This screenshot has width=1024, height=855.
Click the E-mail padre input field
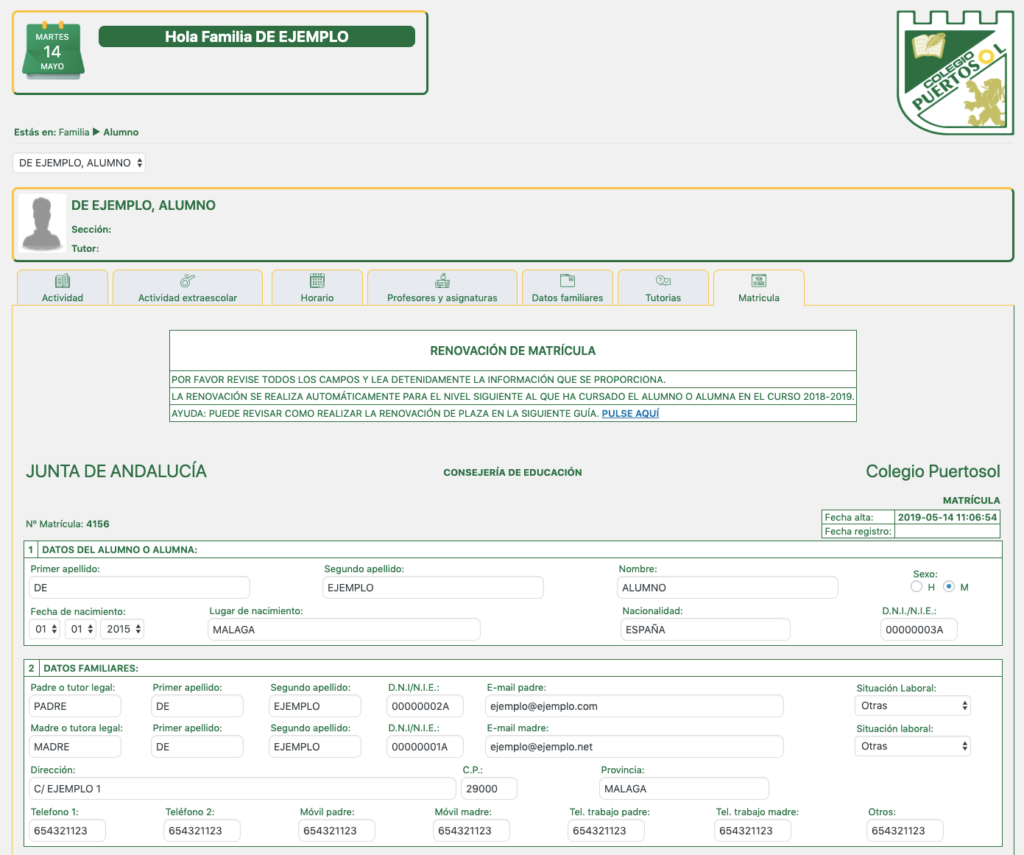[x=632, y=706]
